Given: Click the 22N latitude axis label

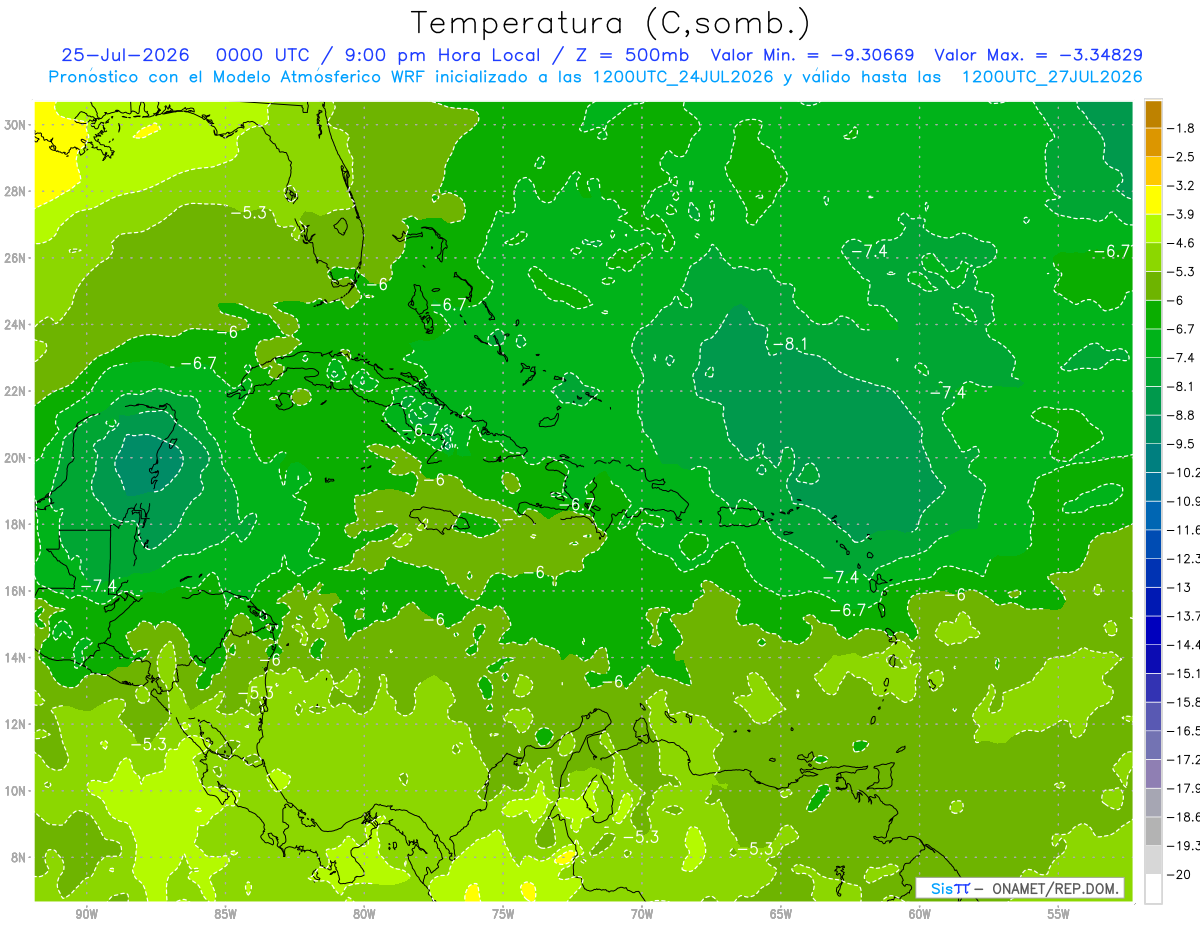Looking at the screenshot, I should click(17, 391).
